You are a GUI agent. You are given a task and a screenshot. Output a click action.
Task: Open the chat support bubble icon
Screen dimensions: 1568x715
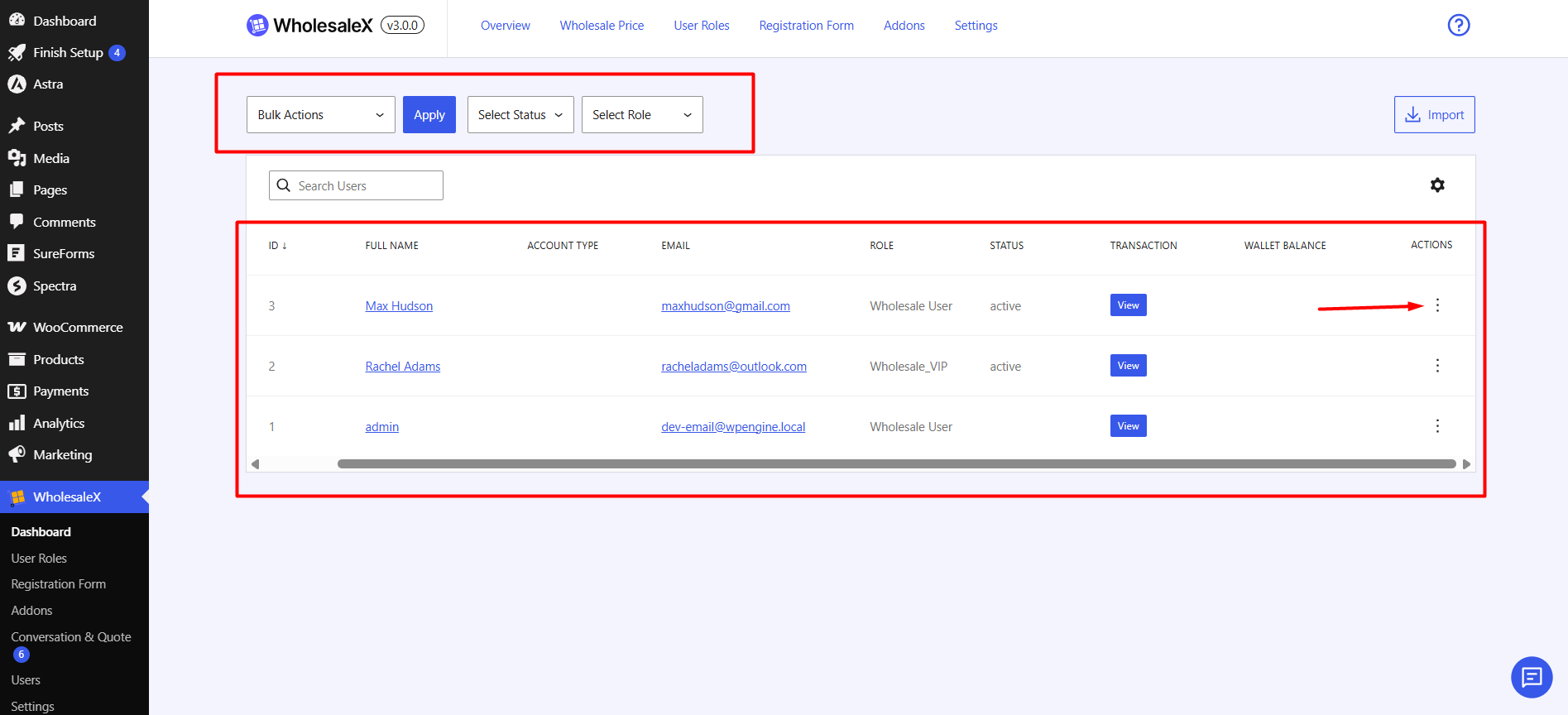click(1532, 678)
